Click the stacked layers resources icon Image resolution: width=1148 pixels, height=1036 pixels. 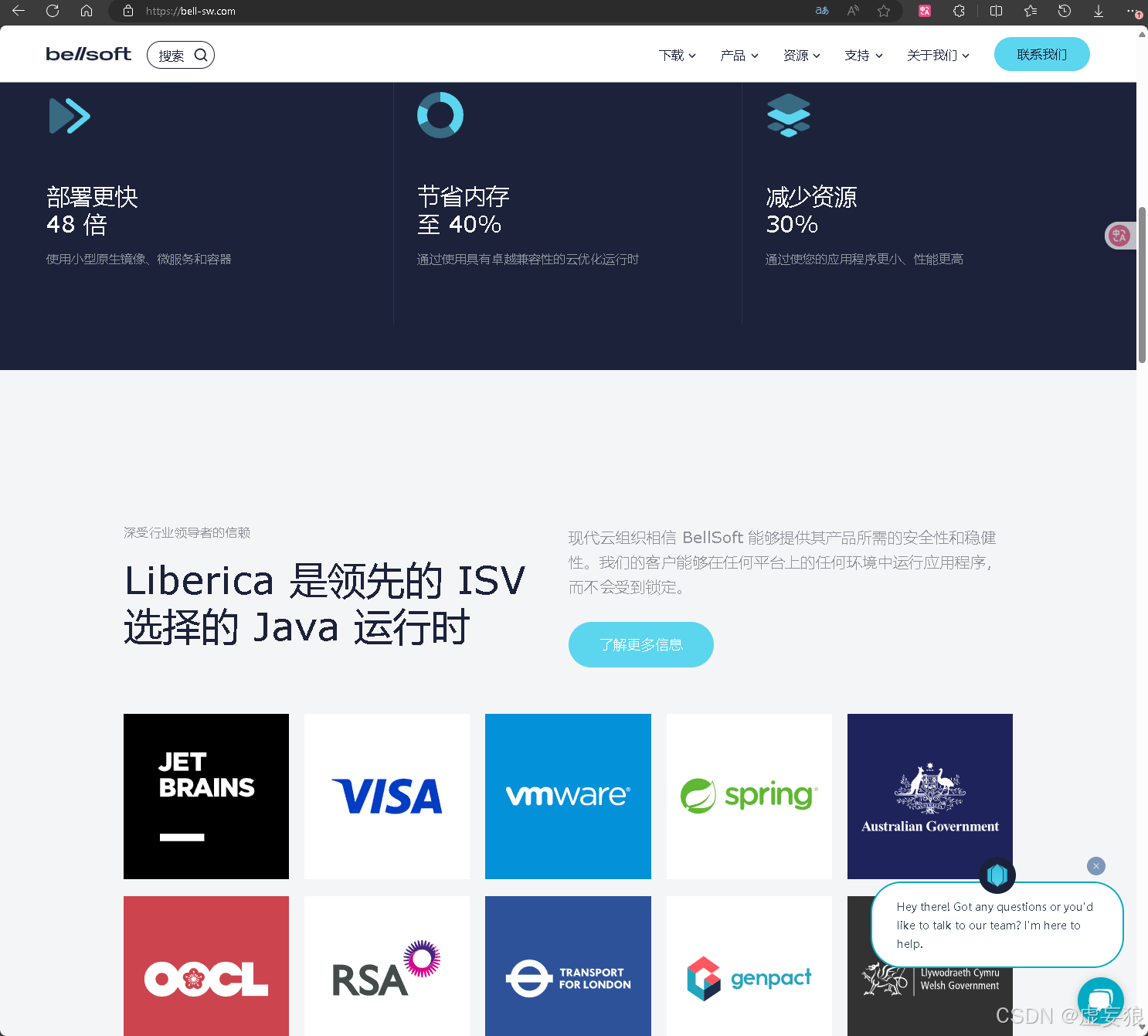coord(789,115)
